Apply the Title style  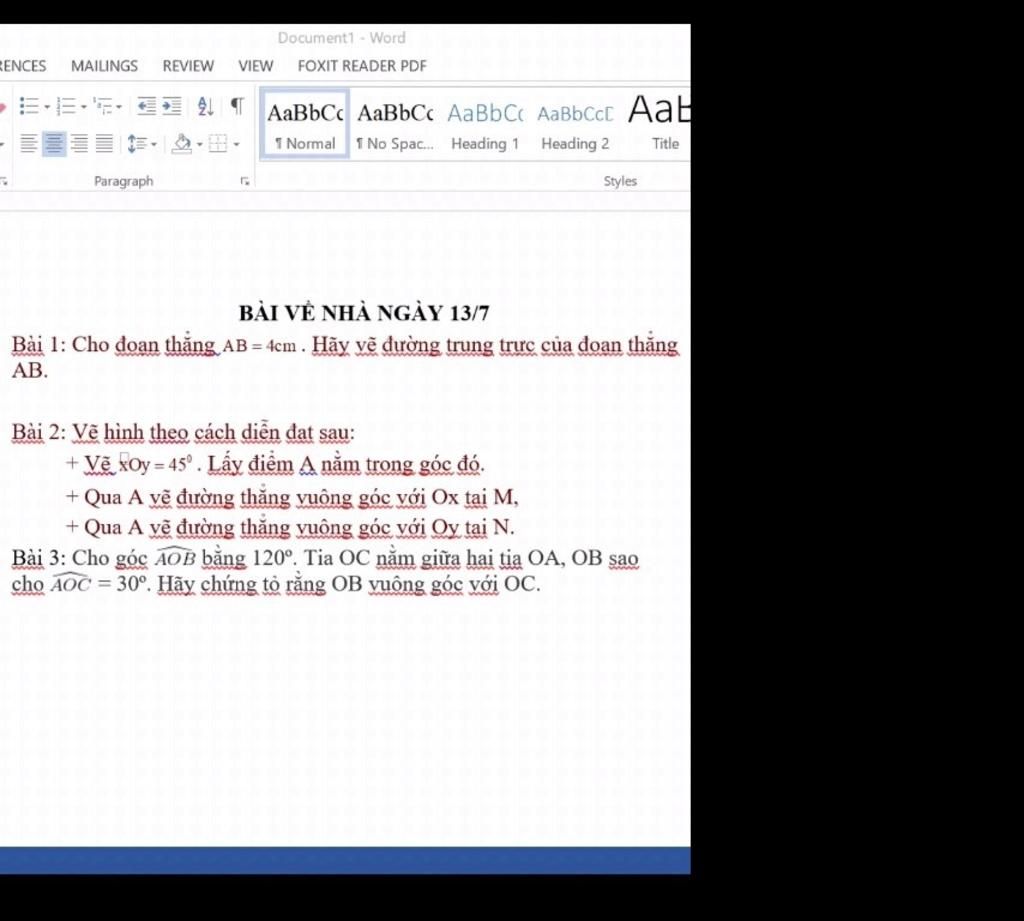pyautogui.click(x=658, y=125)
